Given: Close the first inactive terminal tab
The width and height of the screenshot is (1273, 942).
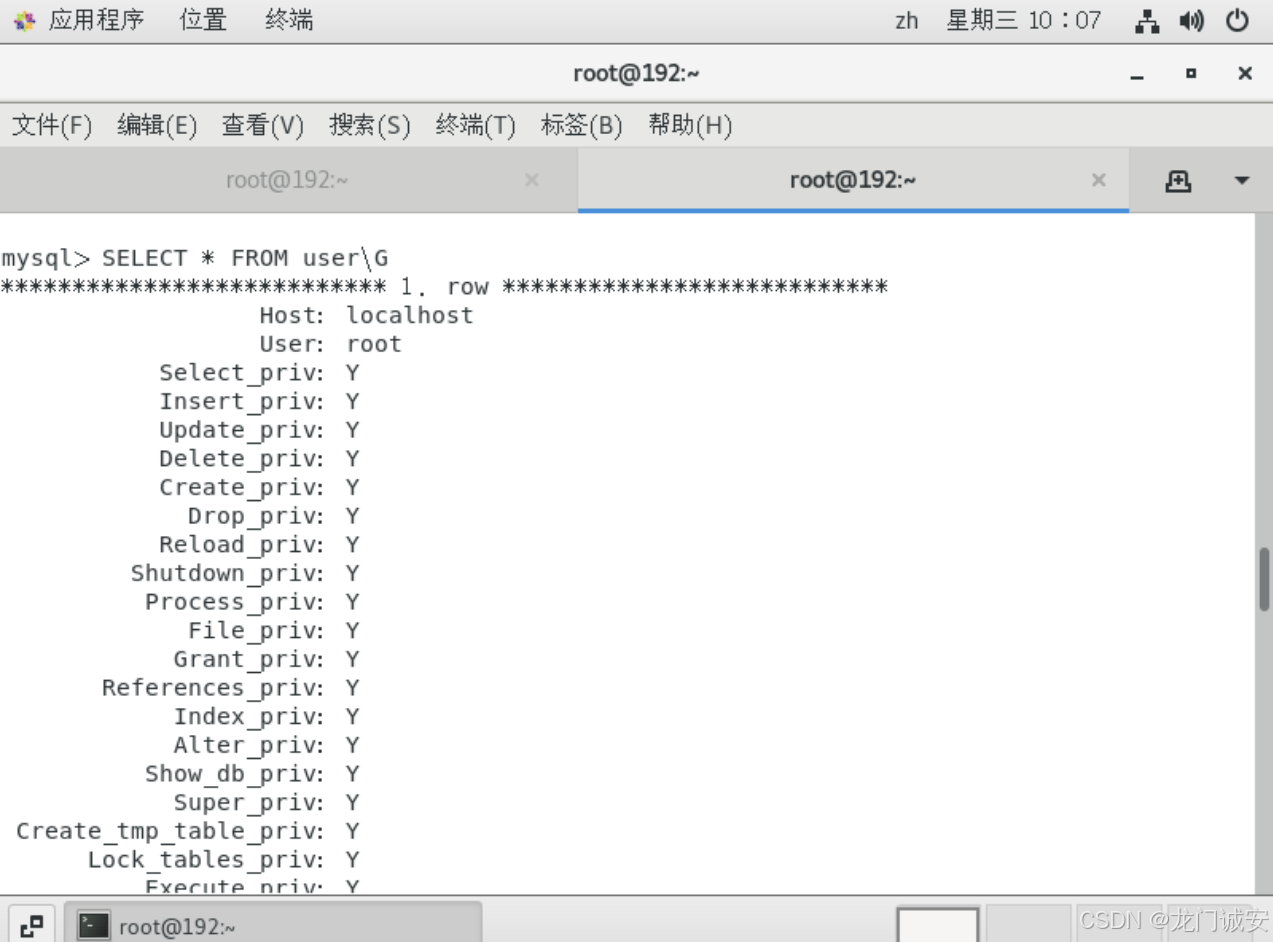Looking at the screenshot, I should (x=532, y=180).
